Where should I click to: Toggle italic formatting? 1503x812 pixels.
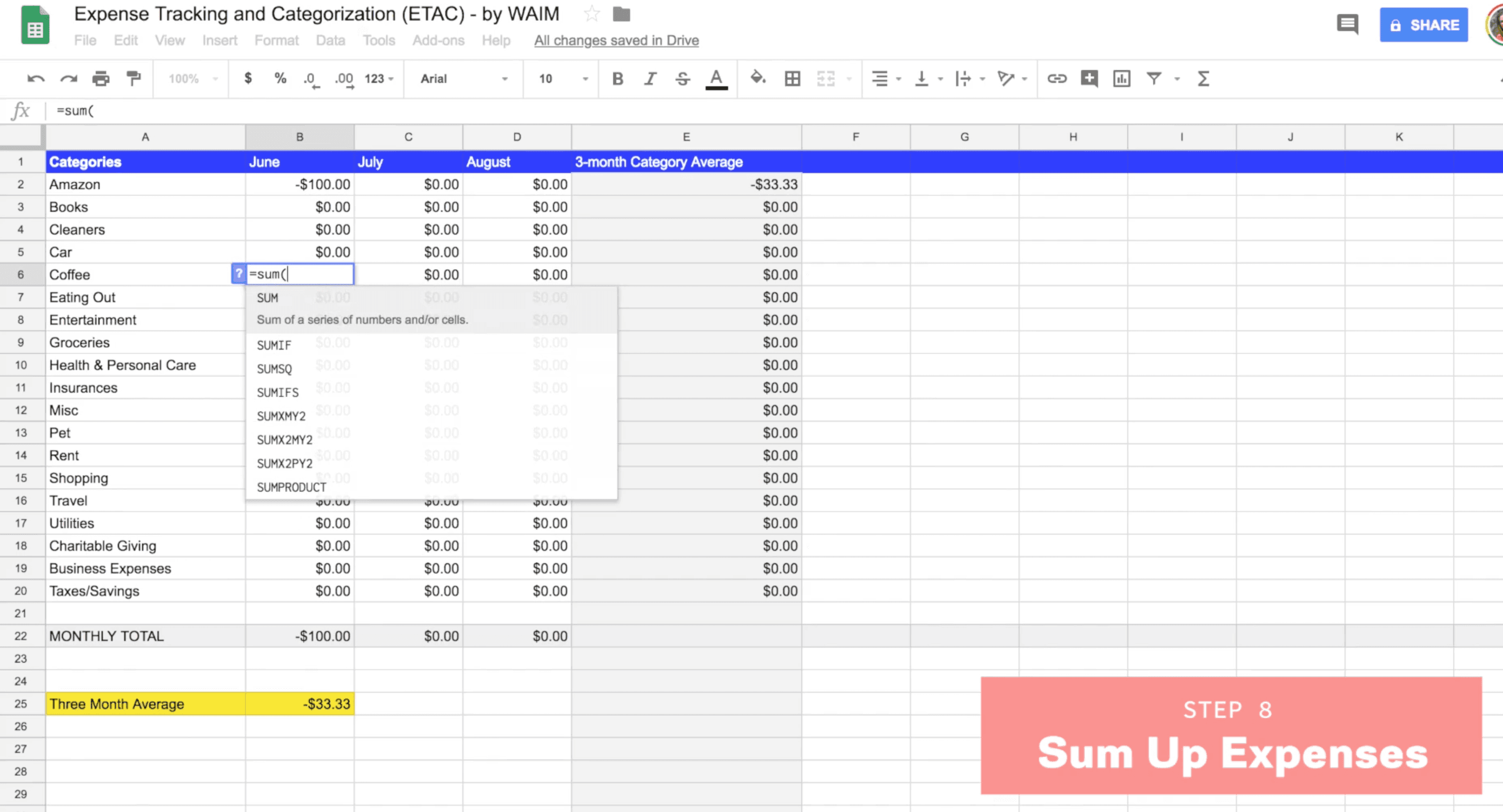[x=650, y=79]
